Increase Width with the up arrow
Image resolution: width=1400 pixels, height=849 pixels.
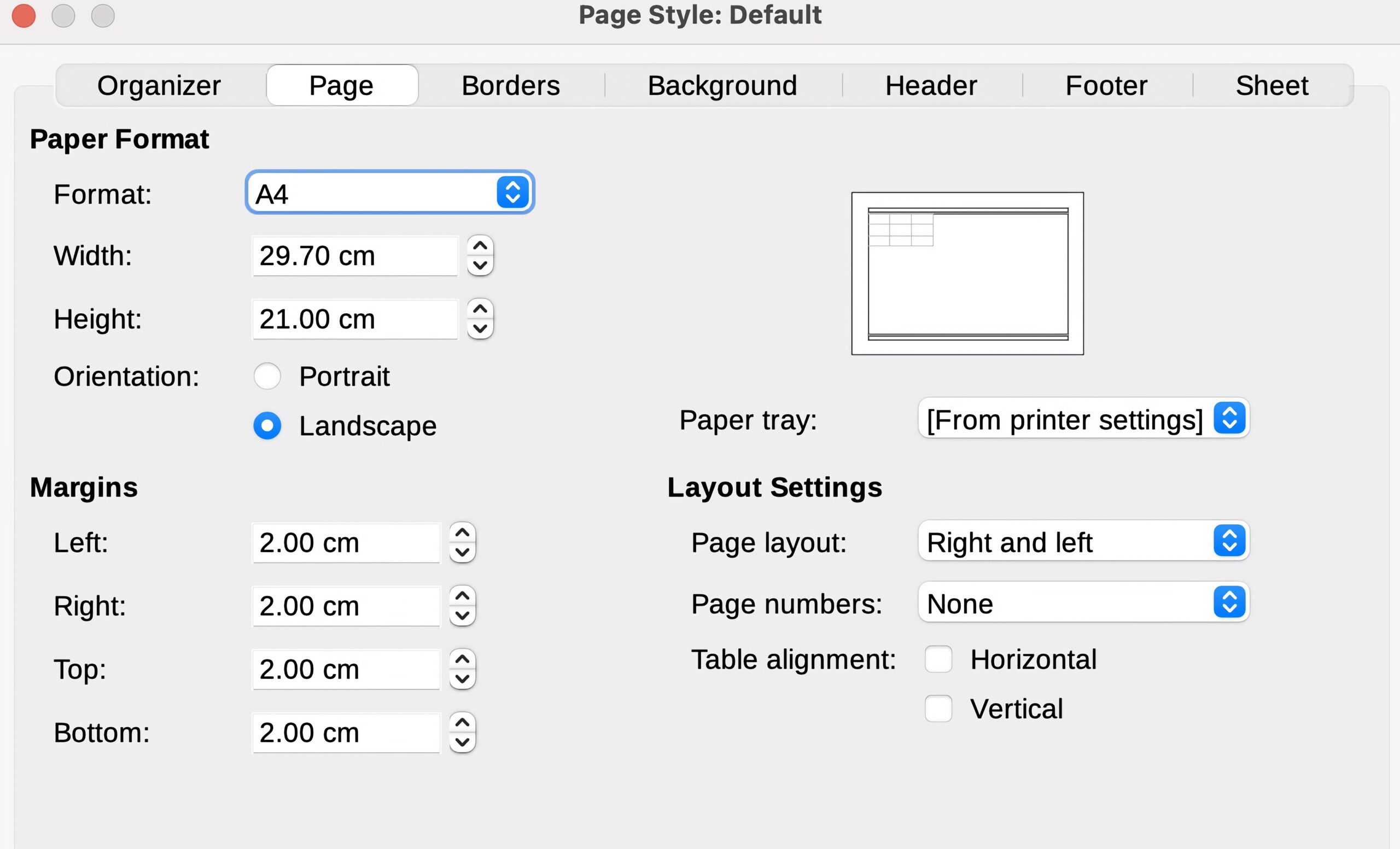480,246
